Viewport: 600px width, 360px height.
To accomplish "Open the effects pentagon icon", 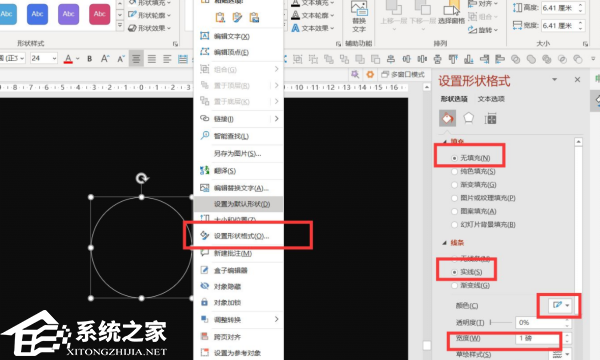I will coord(469,119).
